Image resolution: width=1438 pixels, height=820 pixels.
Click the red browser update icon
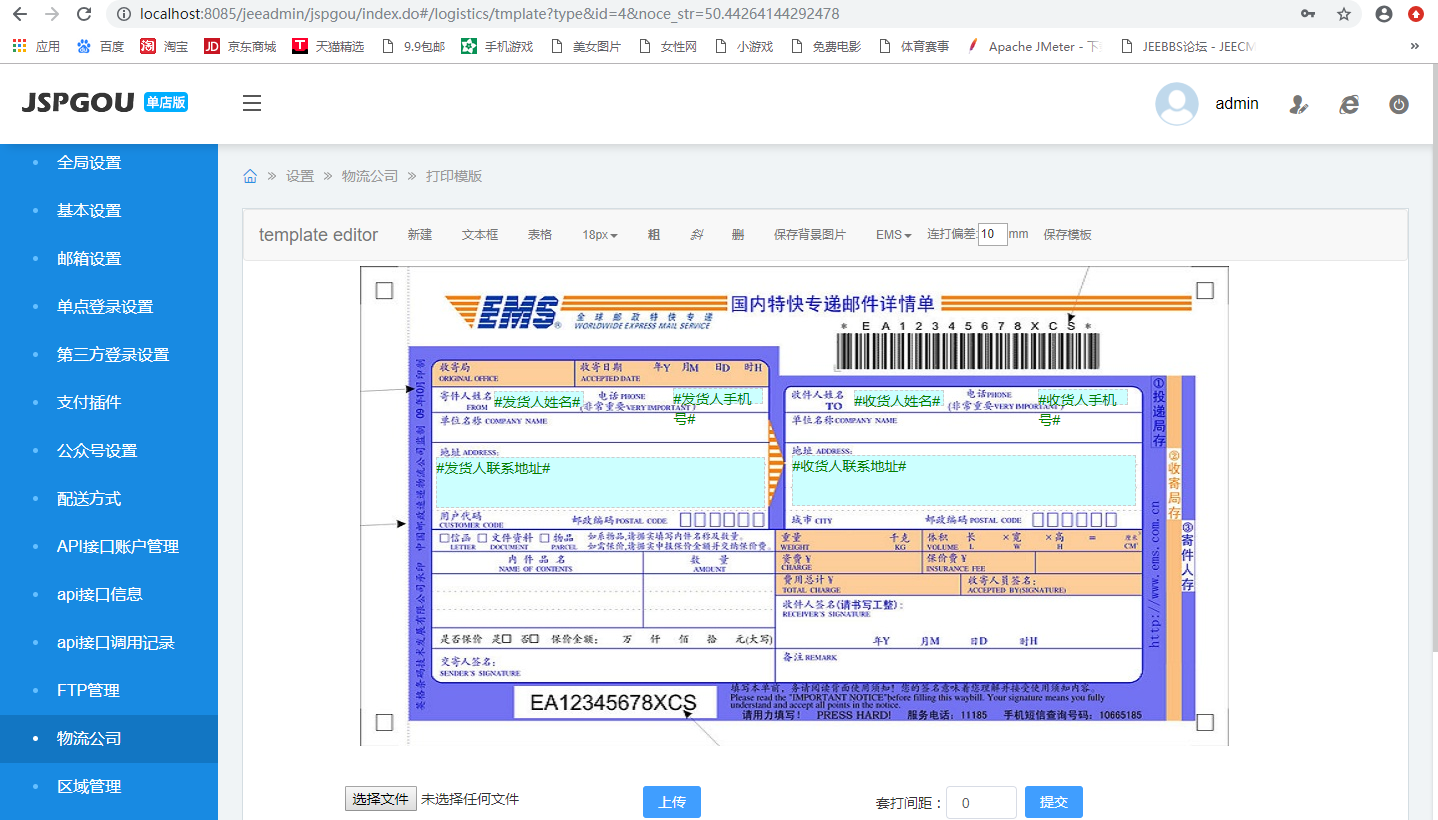tap(1416, 14)
